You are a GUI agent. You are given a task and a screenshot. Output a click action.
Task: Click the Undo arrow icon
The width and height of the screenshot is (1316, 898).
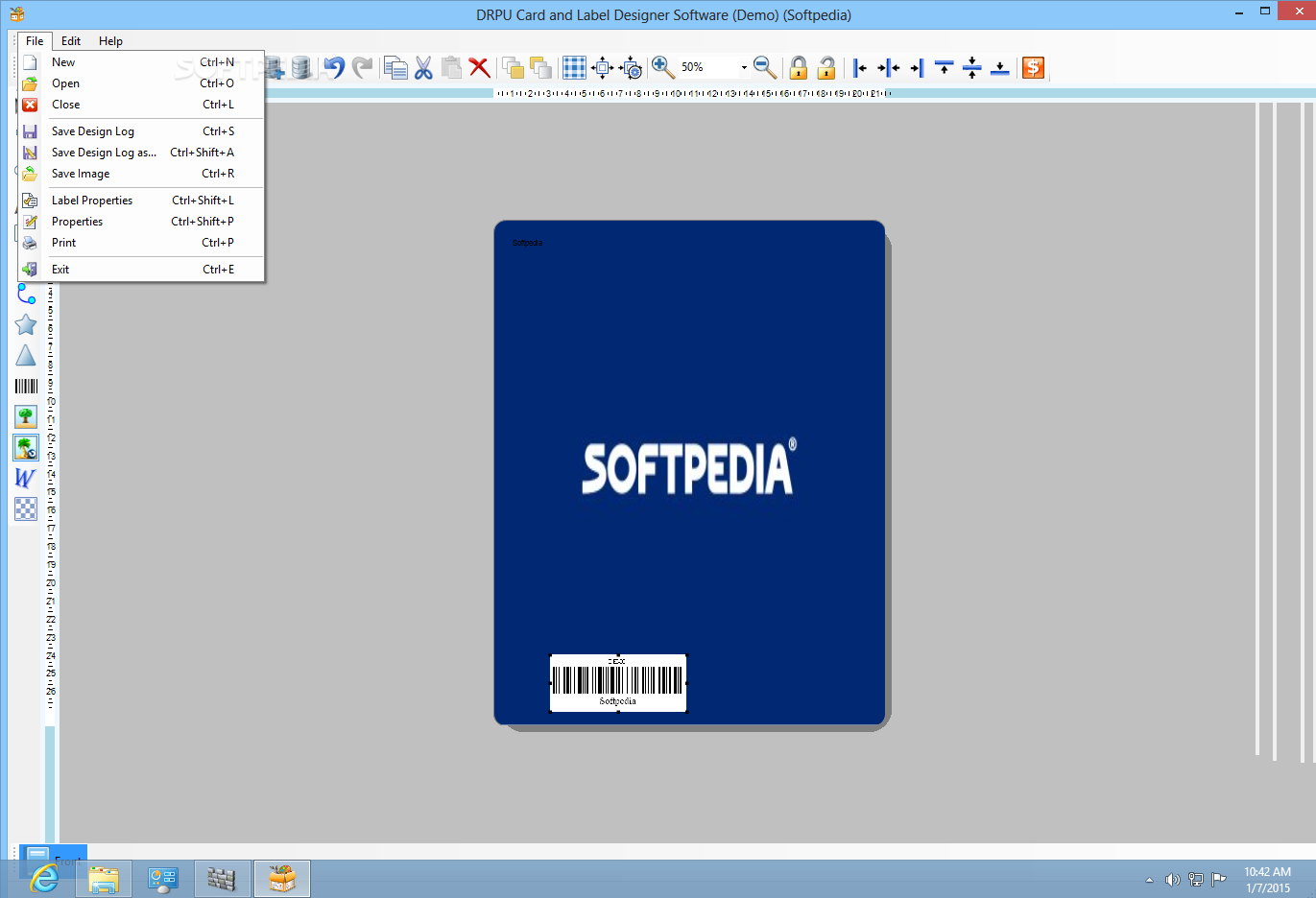[334, 67]
